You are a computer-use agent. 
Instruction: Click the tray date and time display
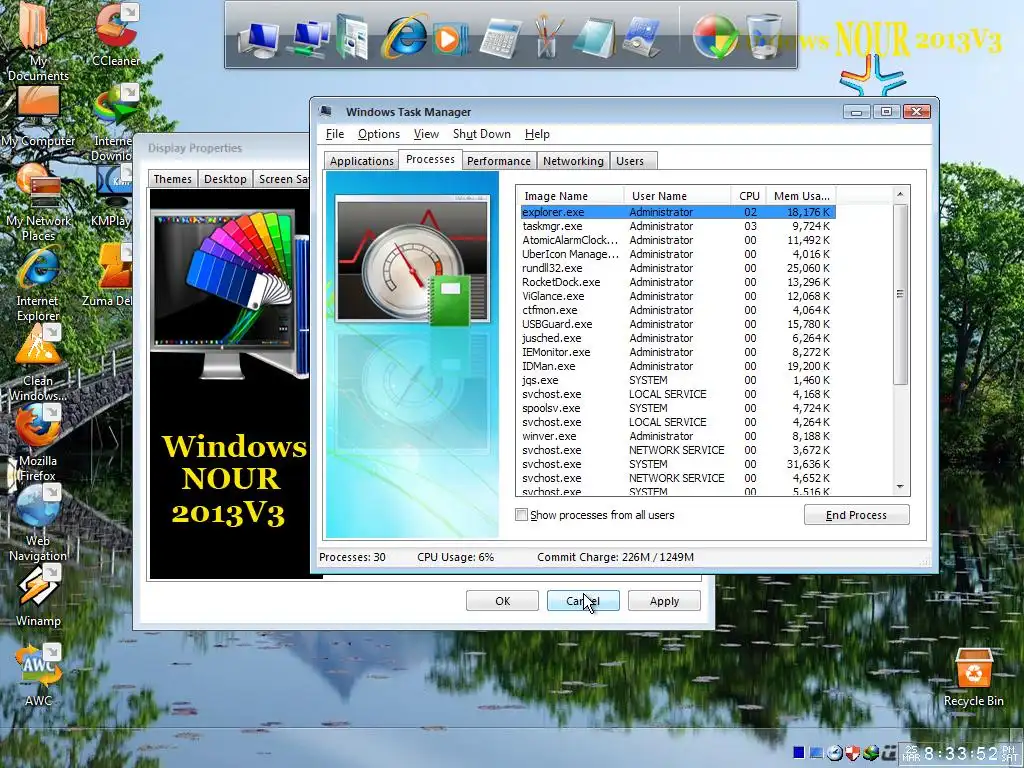(960, 754)
